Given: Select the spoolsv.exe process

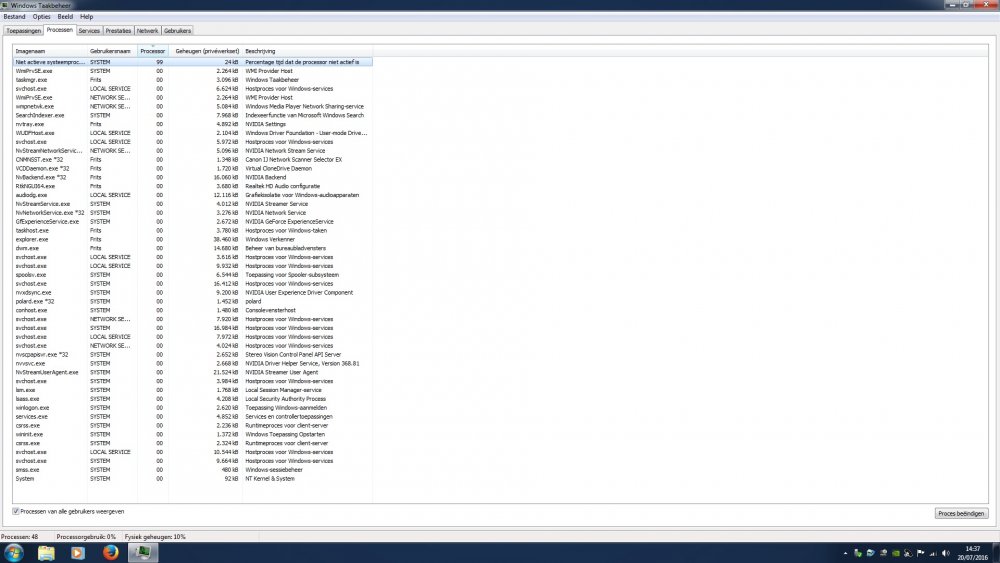Looking at the screenshot, I should (x=193, y=275).
